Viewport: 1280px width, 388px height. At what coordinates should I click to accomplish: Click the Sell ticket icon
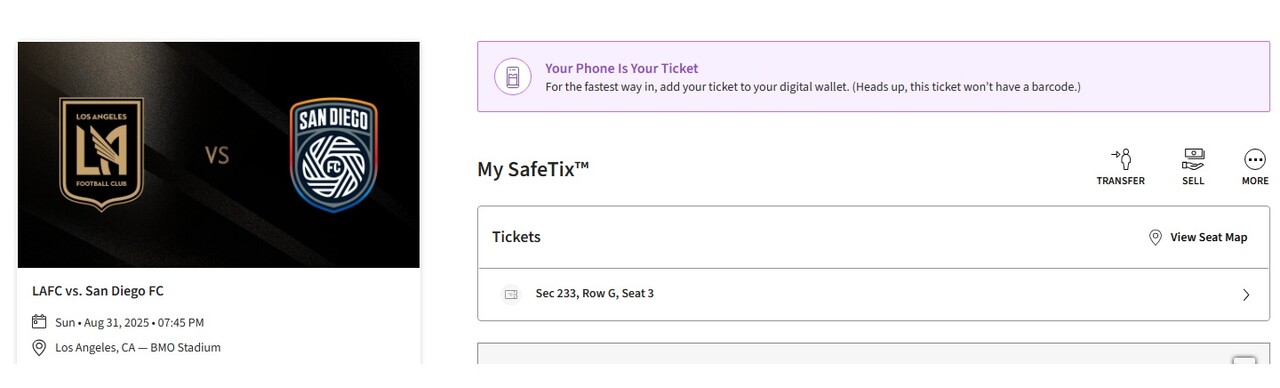1193,159
